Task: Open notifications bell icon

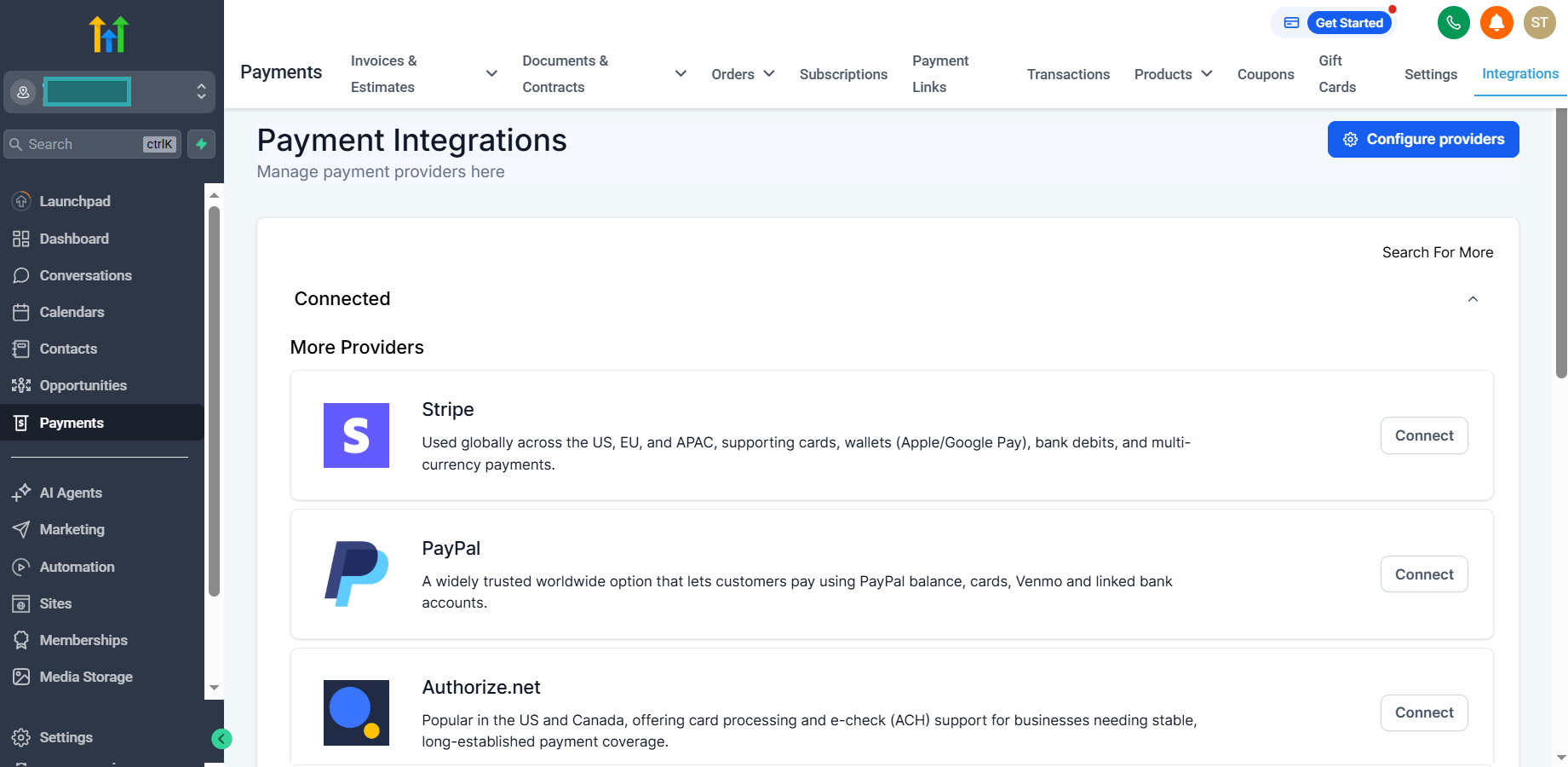Action: pyautogui.click(x=1496, y=23)
